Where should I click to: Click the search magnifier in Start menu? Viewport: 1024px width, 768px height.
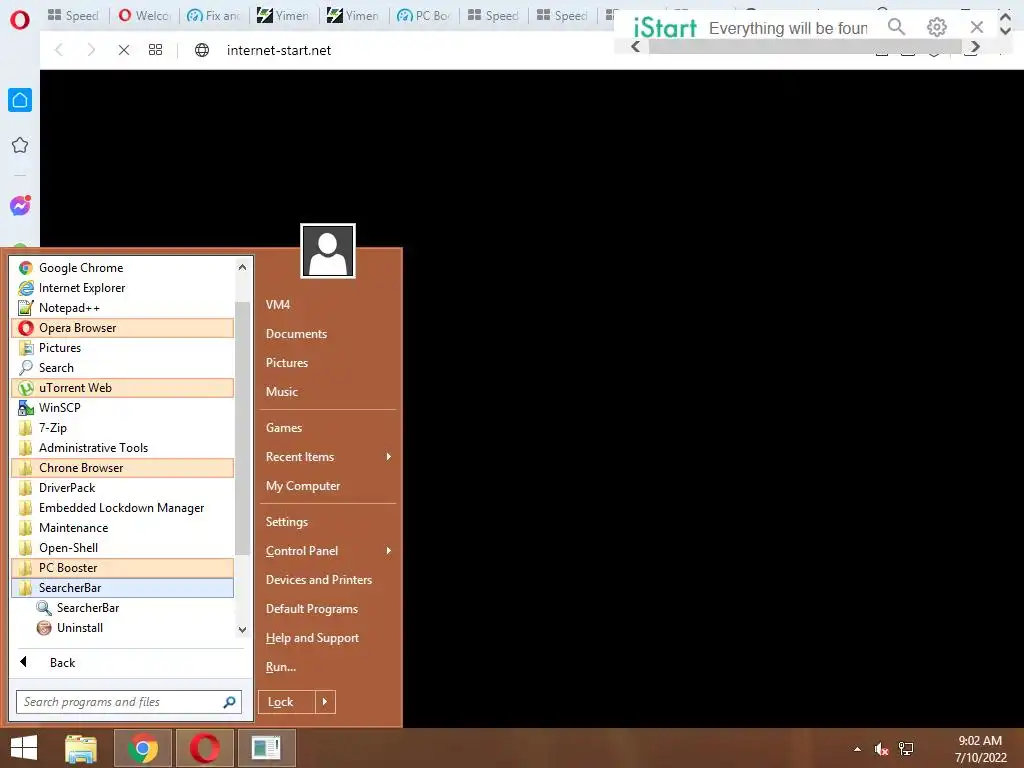(x=230, y=702)
